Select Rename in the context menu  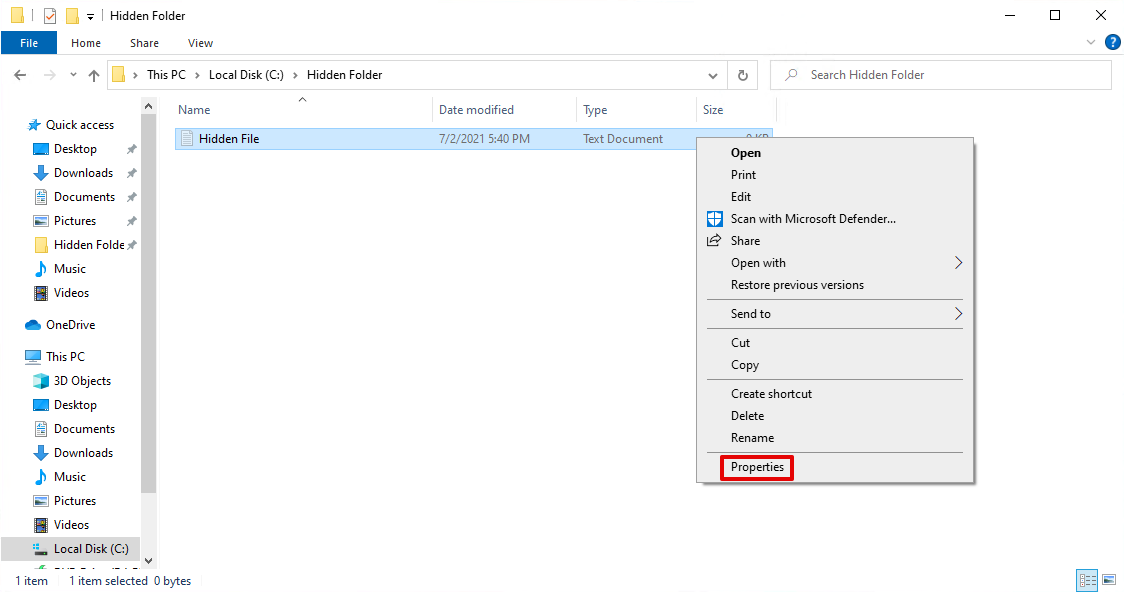[752, 438]
